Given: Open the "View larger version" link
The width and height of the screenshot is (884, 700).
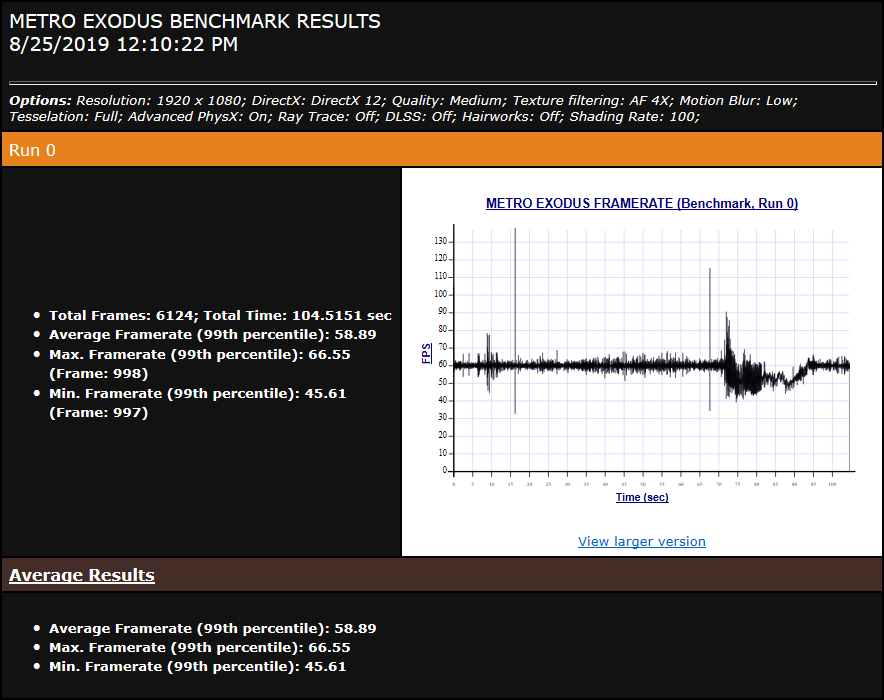Looking at the screenshot, I should [x=642, y=542].
